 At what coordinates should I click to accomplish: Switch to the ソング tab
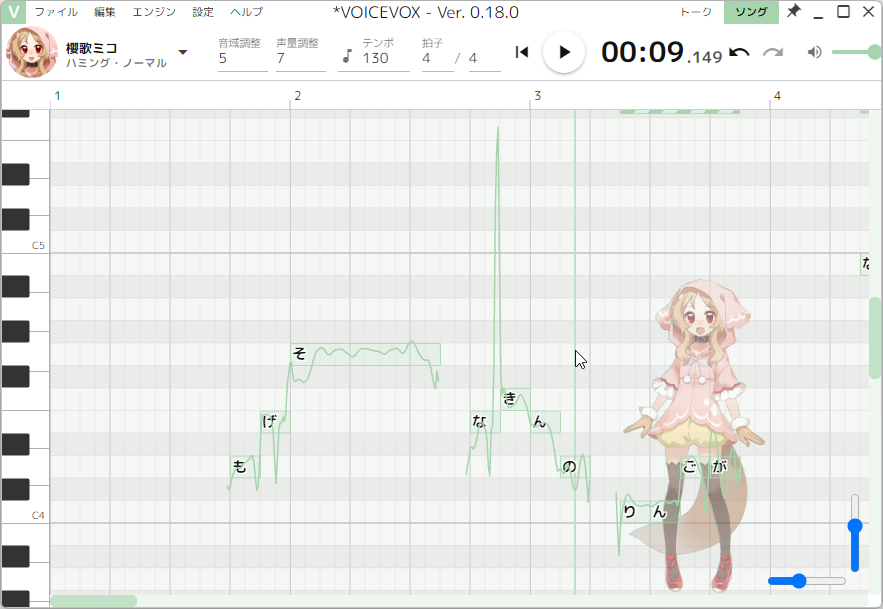click(x=751, y=12)
